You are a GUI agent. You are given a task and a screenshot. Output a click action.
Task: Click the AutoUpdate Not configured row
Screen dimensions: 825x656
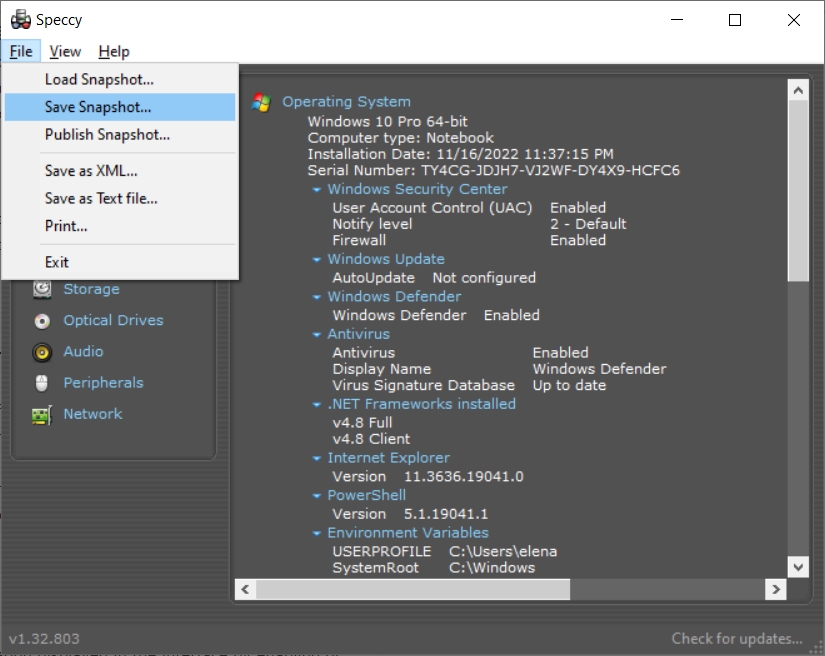[x=434, y=278]
